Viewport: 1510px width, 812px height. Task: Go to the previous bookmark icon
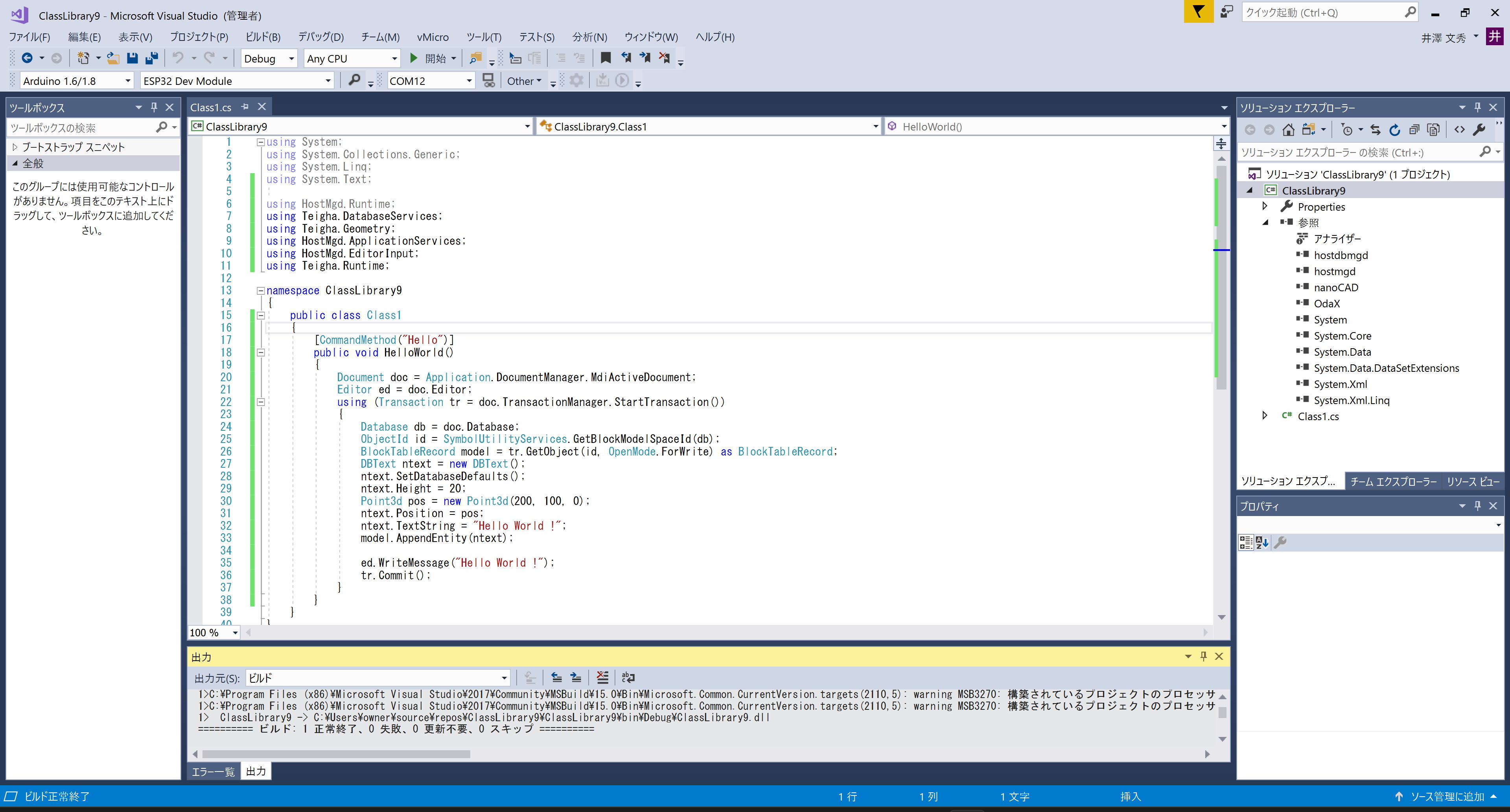coord(626,58)
